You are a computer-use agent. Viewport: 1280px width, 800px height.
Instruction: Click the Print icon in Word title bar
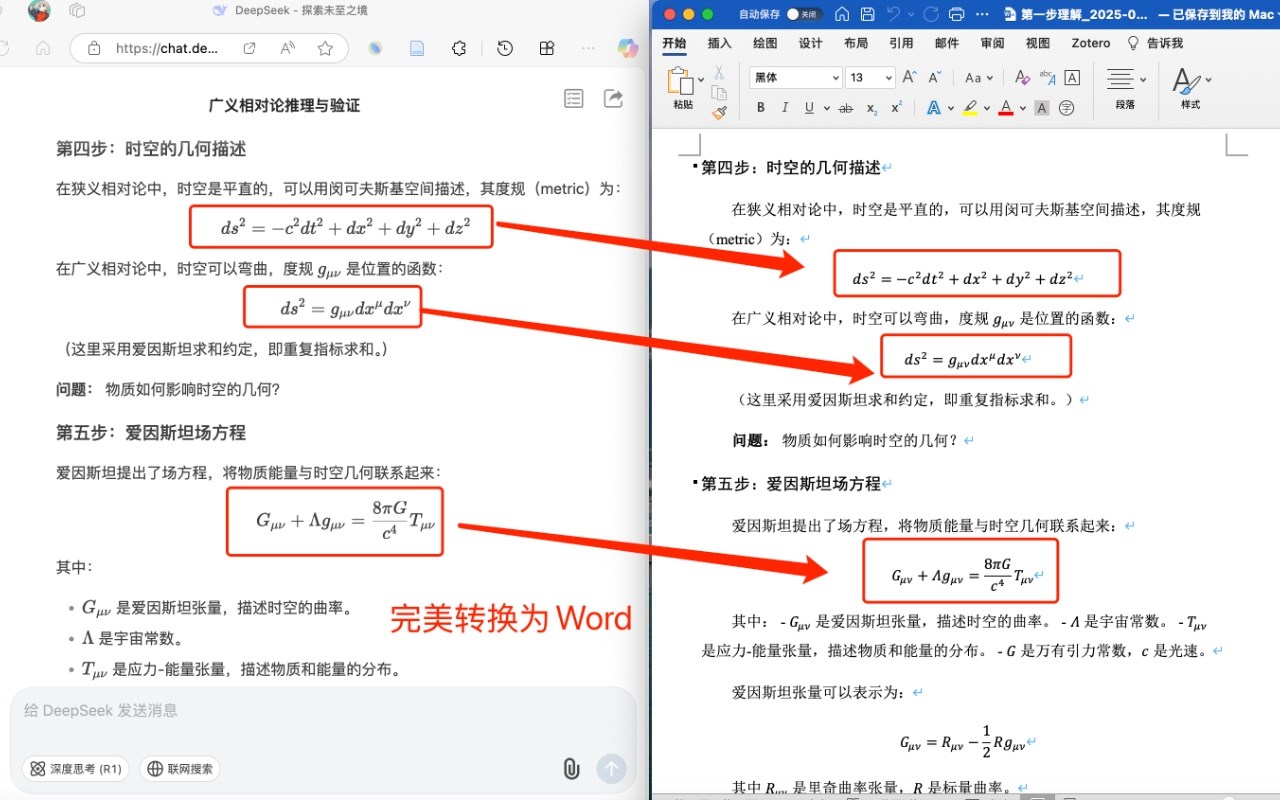(x=957, y=14)
